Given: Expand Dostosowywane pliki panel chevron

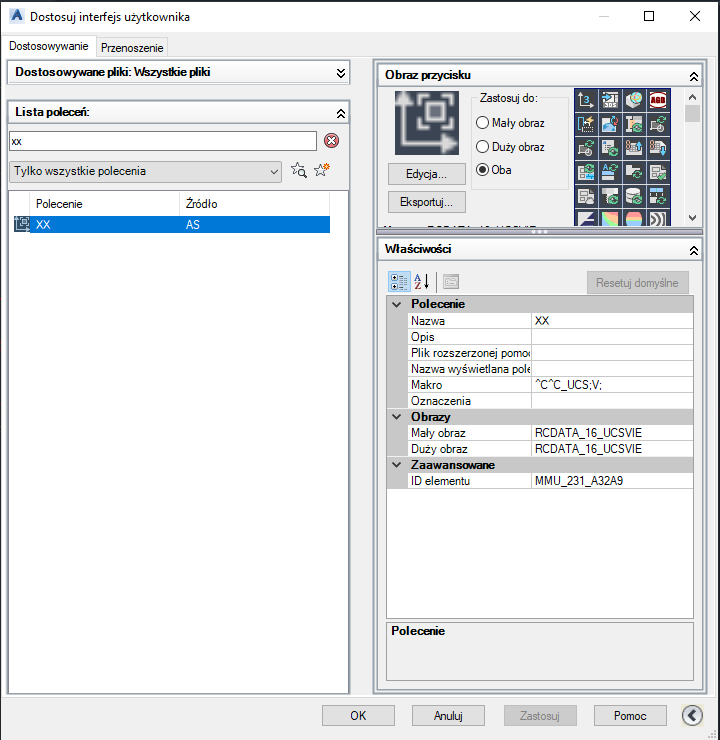Looking at the screenshot, I should click(x=341, y=73).
